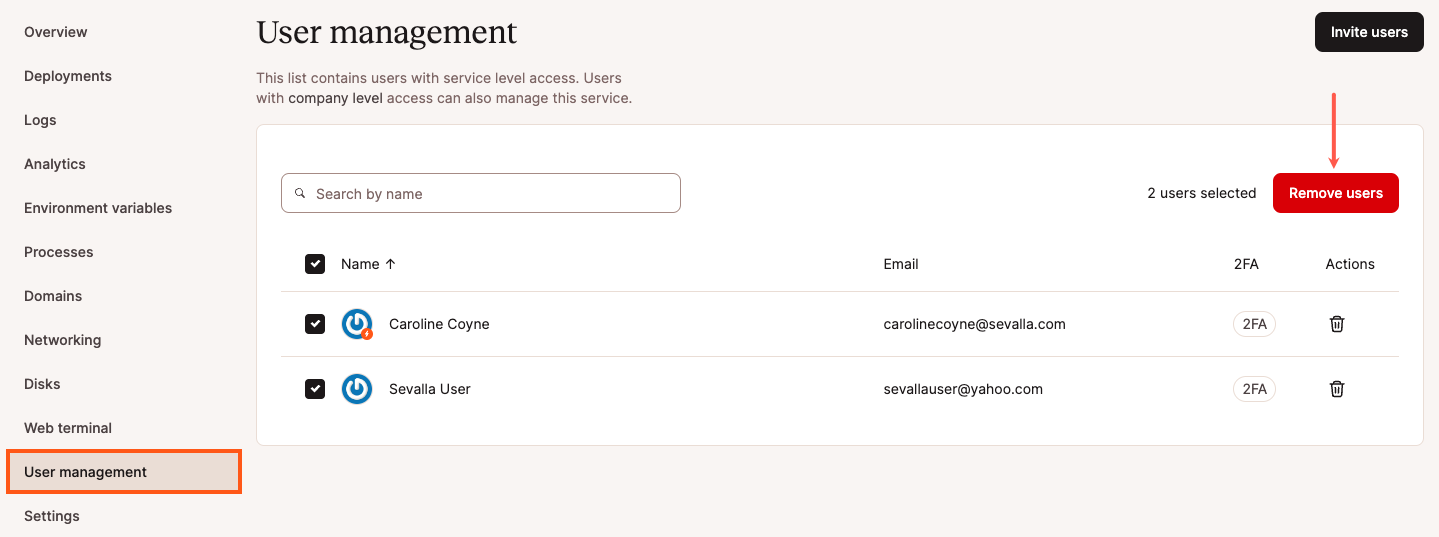This screenshot has width=1439, height=537.
Task: Click Caroline Coyne's 2FA badge
Action: coord(1254,324)
